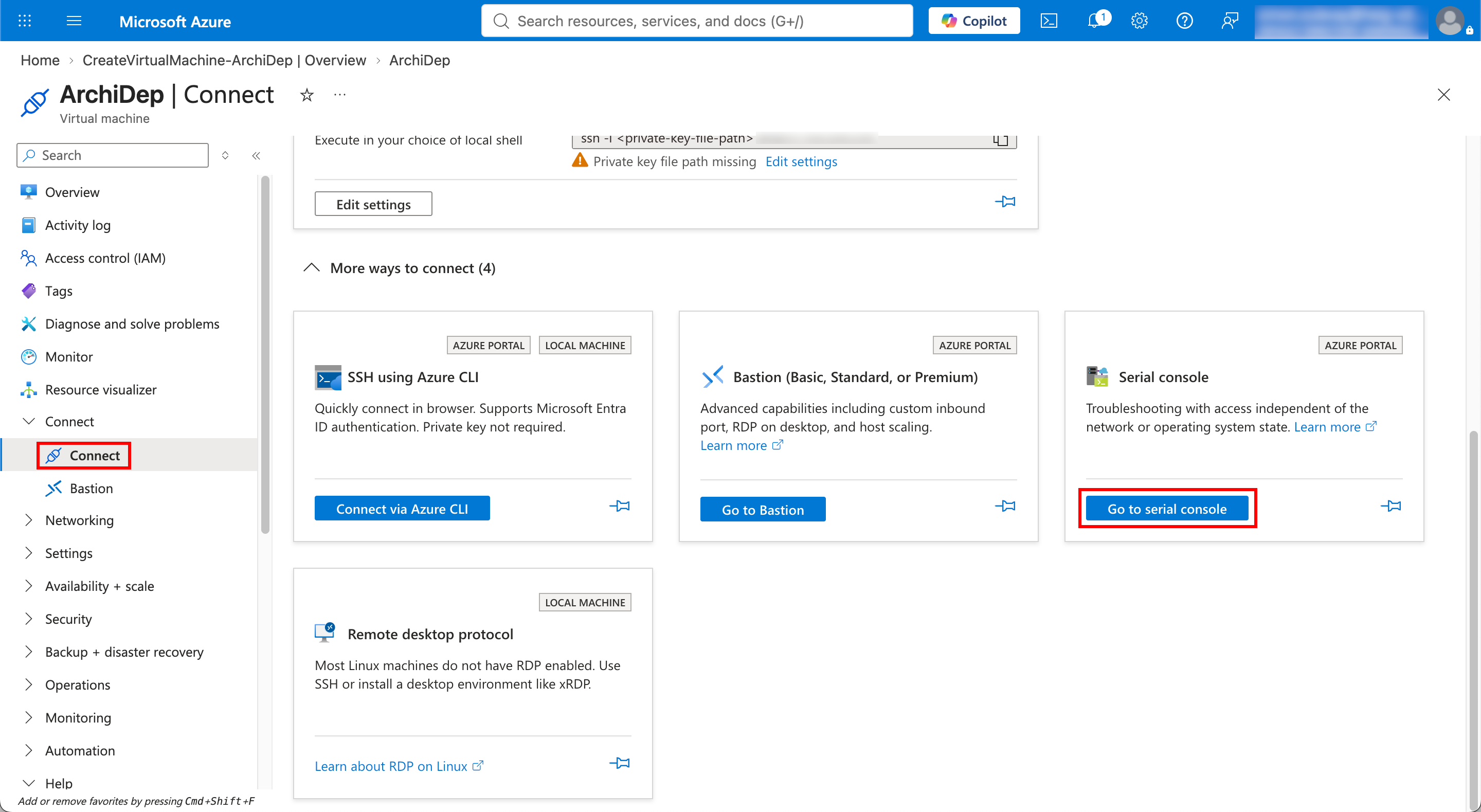Click ArchiDep breadcrumb
Screen dimensions: 1481x812
pos(420,60)
